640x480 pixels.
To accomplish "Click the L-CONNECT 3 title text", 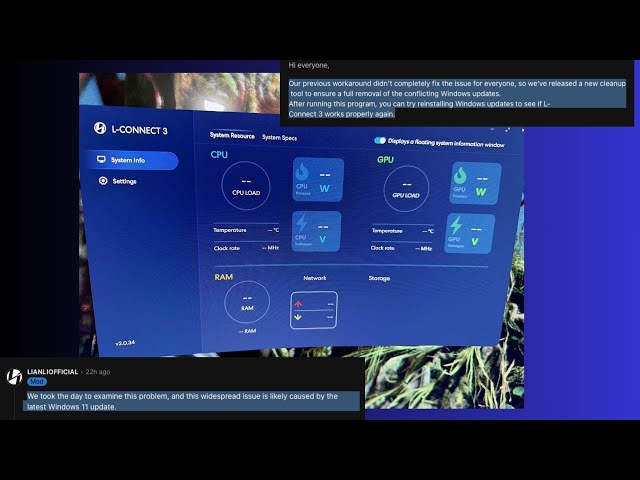I will coord(140,130).
